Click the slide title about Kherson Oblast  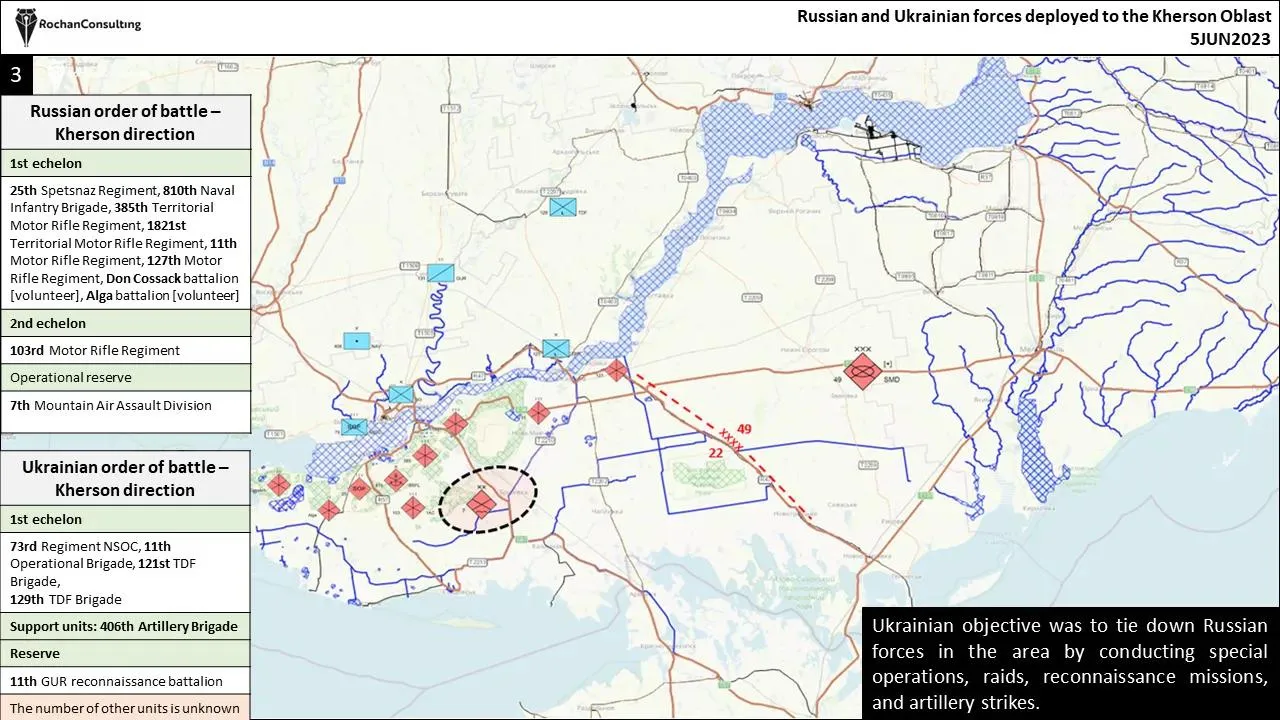1033,27
